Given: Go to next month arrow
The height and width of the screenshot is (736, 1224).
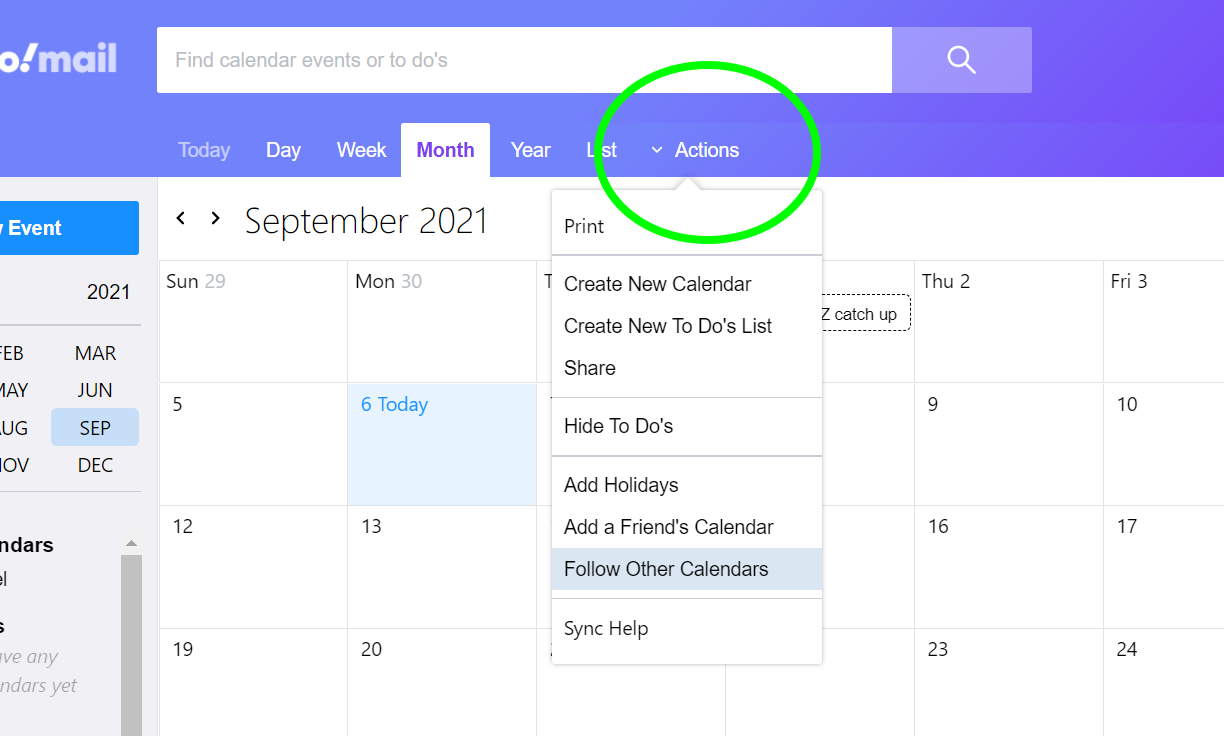Looking at the screenshot, I should [x=215, y=218].
